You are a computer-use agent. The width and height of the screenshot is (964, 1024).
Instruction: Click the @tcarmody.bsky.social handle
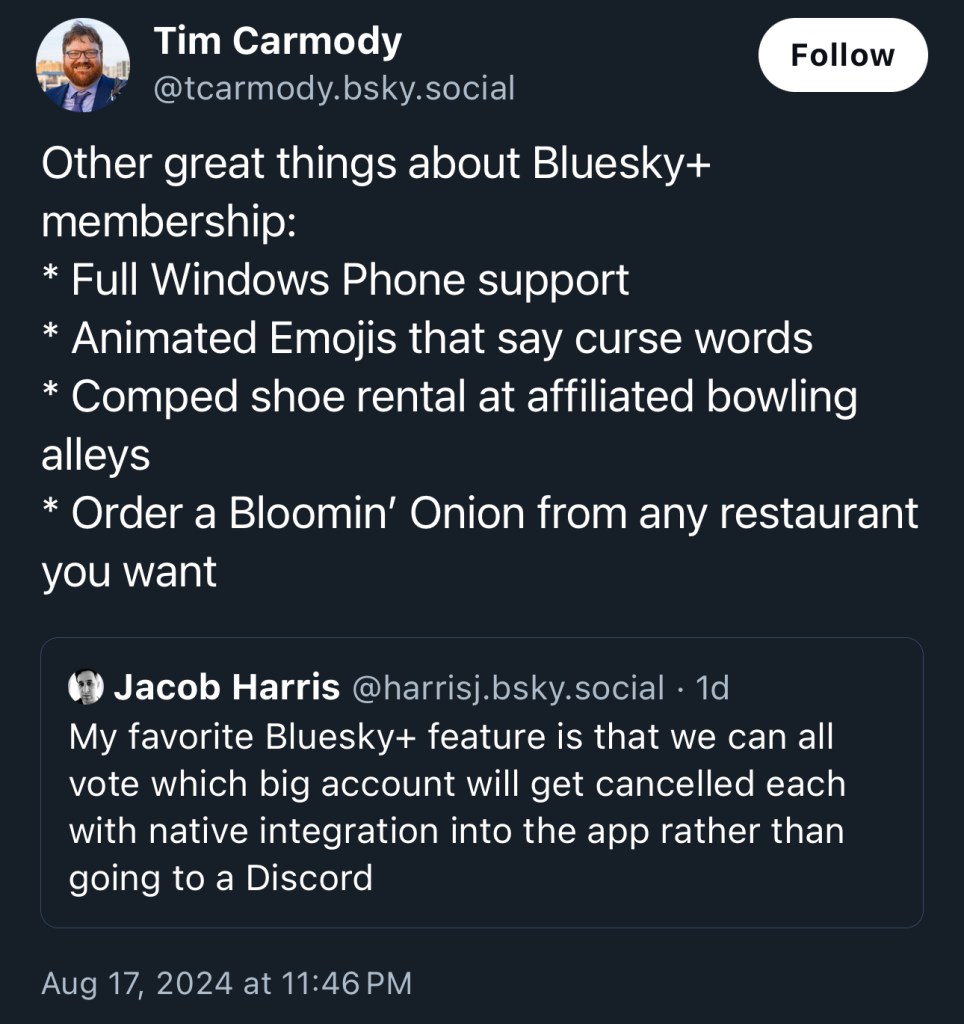334,89
